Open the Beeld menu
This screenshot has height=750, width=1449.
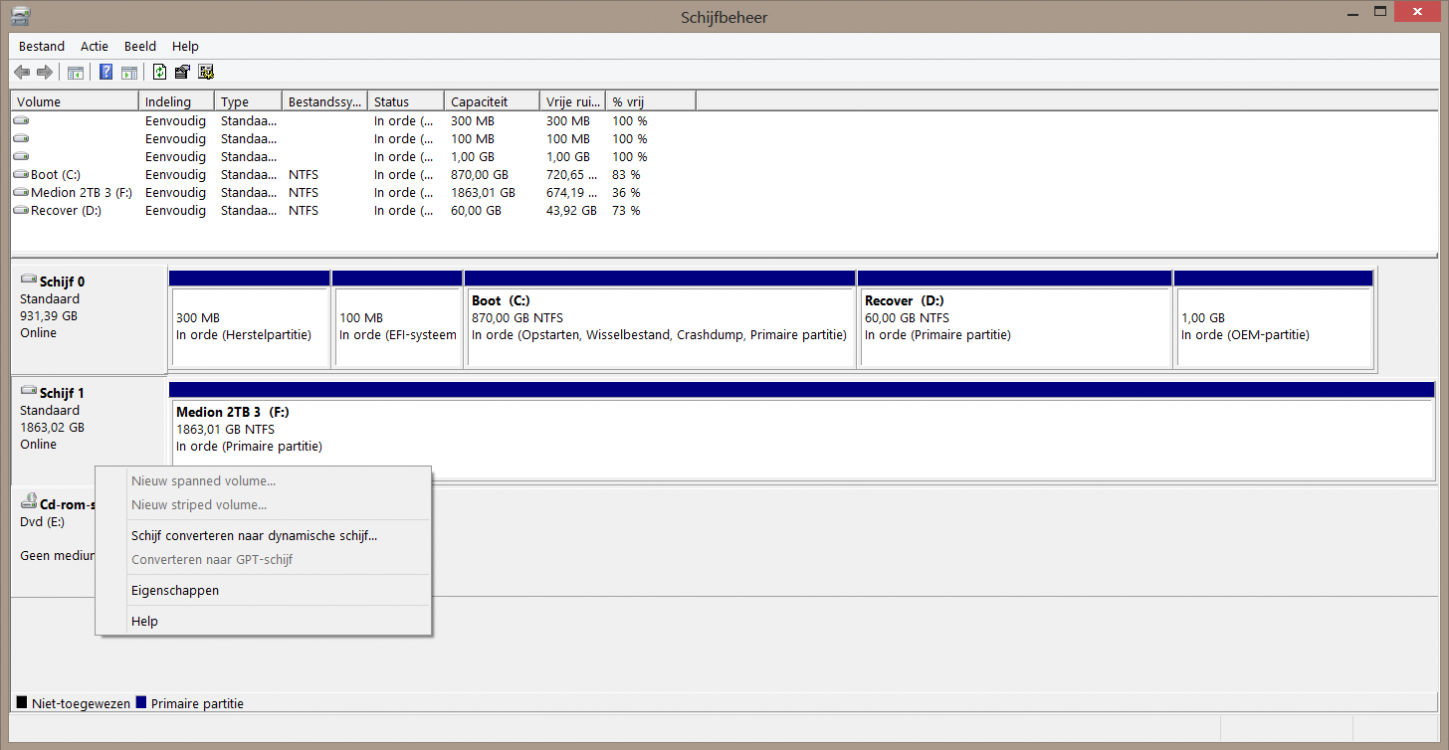click(x=139, y=46)
